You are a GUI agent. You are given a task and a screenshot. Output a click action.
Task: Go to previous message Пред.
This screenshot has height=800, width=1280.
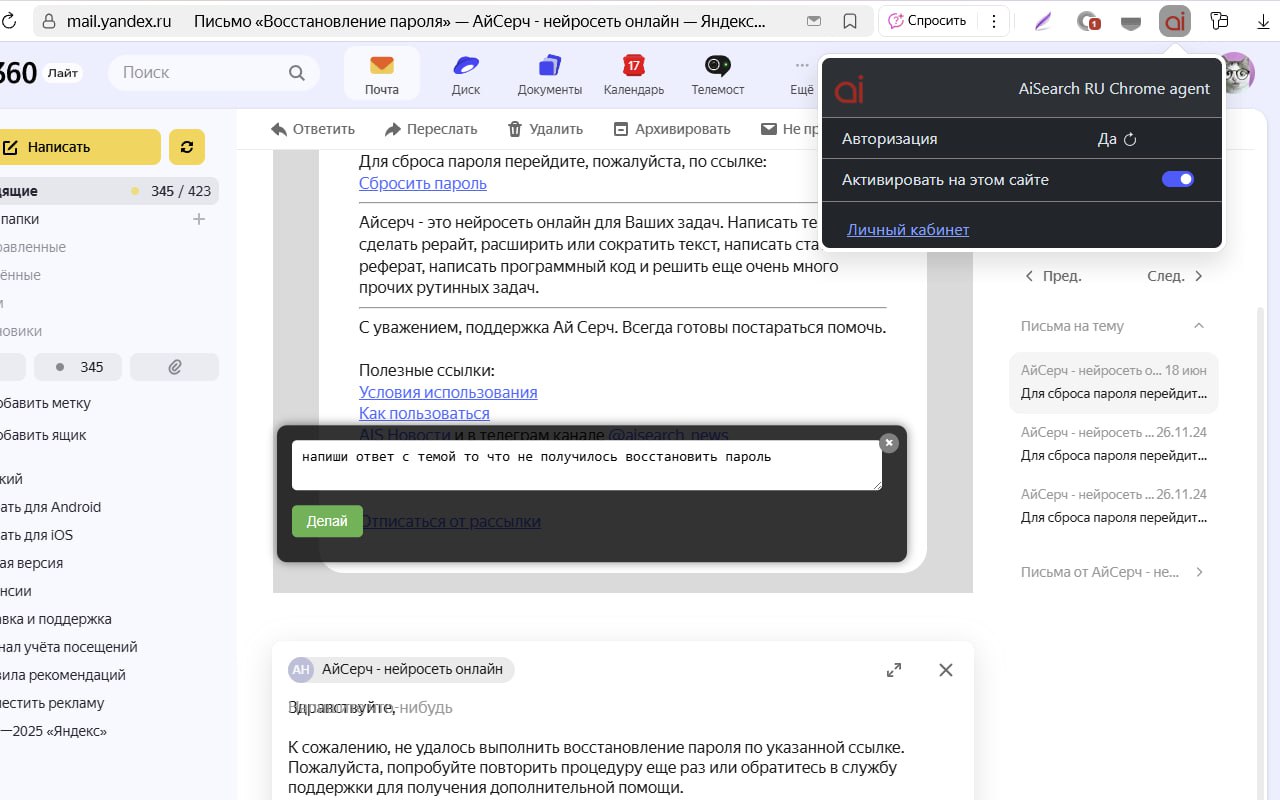[x=1053, y=276]
